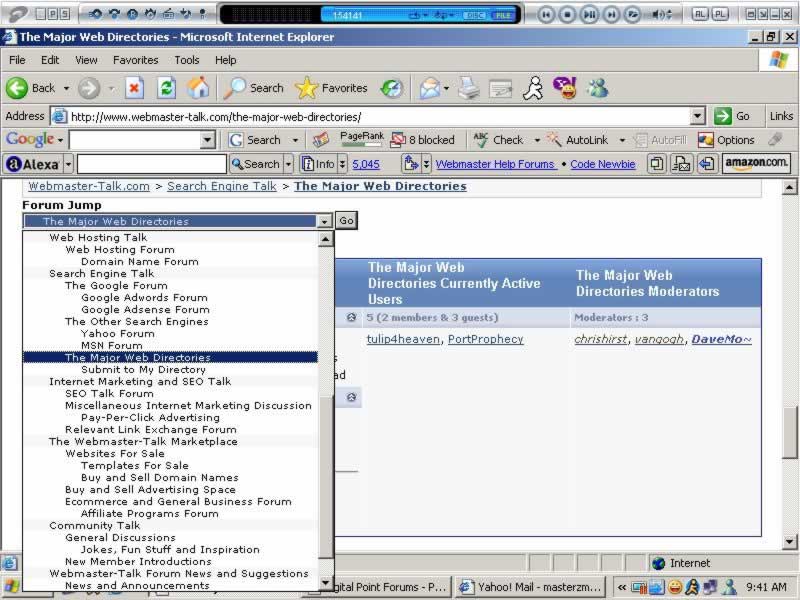Stop loading with the red X icon
800x600 pixels.
pyautogui.click(x=134, y=88)
